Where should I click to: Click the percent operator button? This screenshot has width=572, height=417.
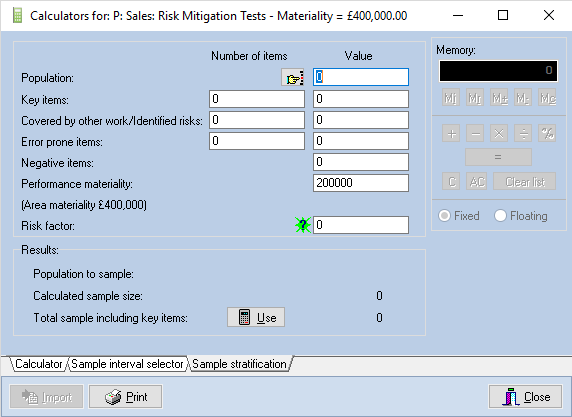(547, 134)
